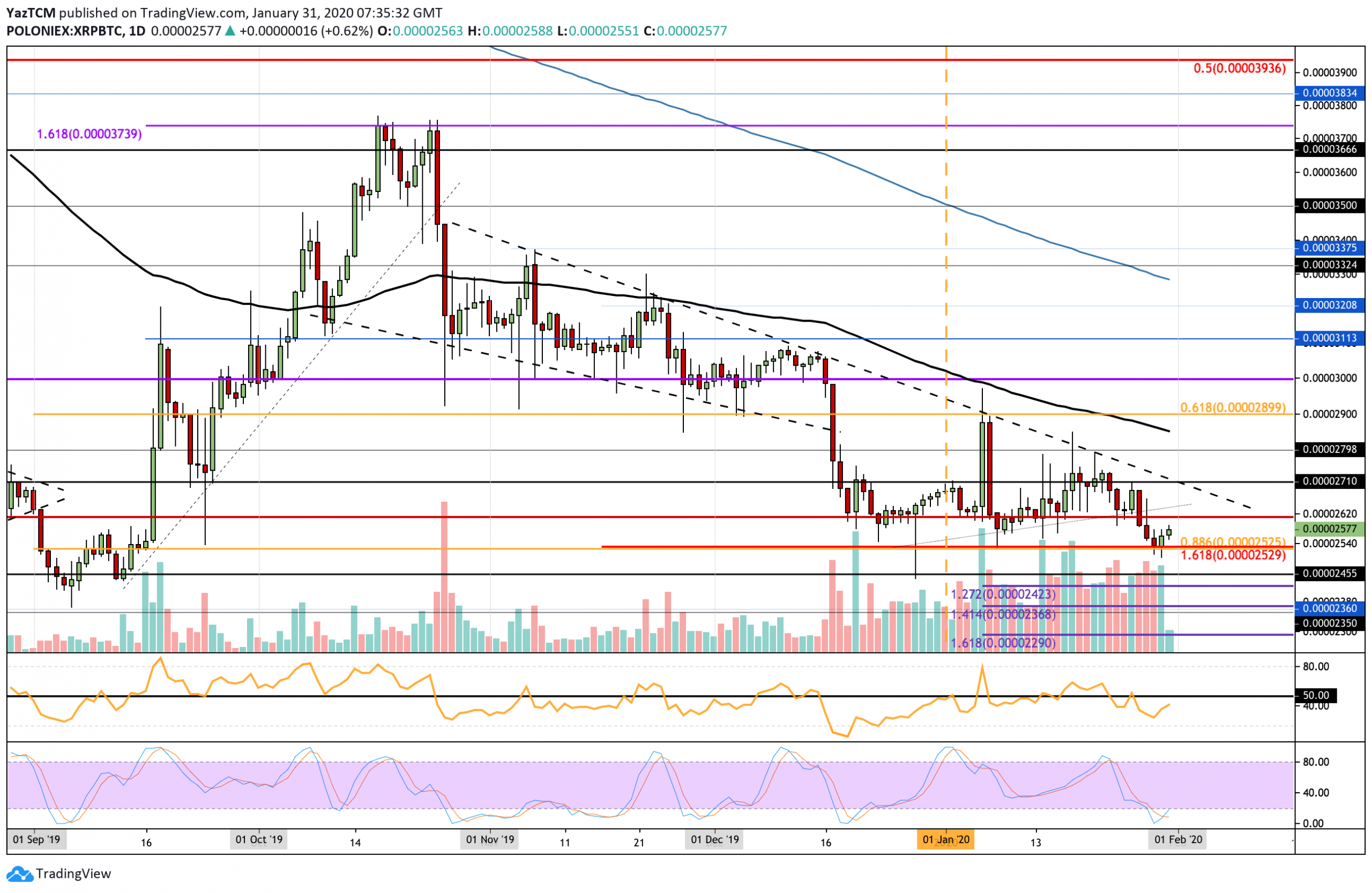The width and height of the screenshot is (1372, 893).
Task: Click the 0.00002798 black price tag
Action: coord(1329,450)
